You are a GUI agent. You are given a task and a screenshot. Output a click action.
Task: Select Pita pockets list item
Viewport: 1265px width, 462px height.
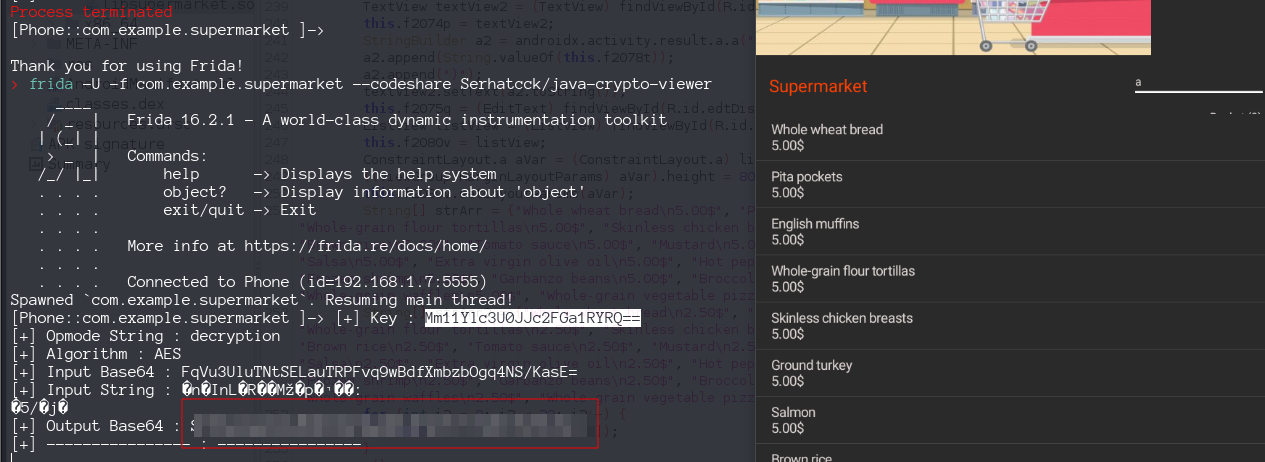tap(1010, 184)
